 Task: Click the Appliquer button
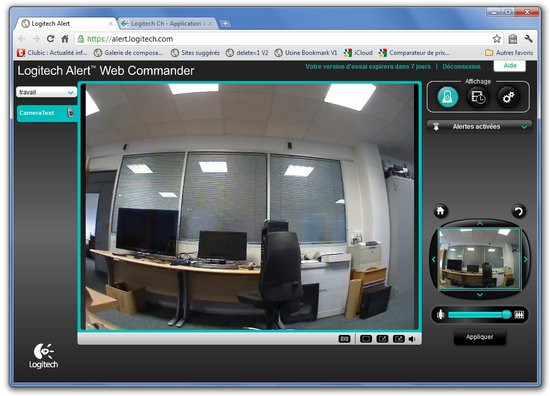point(479,337)
